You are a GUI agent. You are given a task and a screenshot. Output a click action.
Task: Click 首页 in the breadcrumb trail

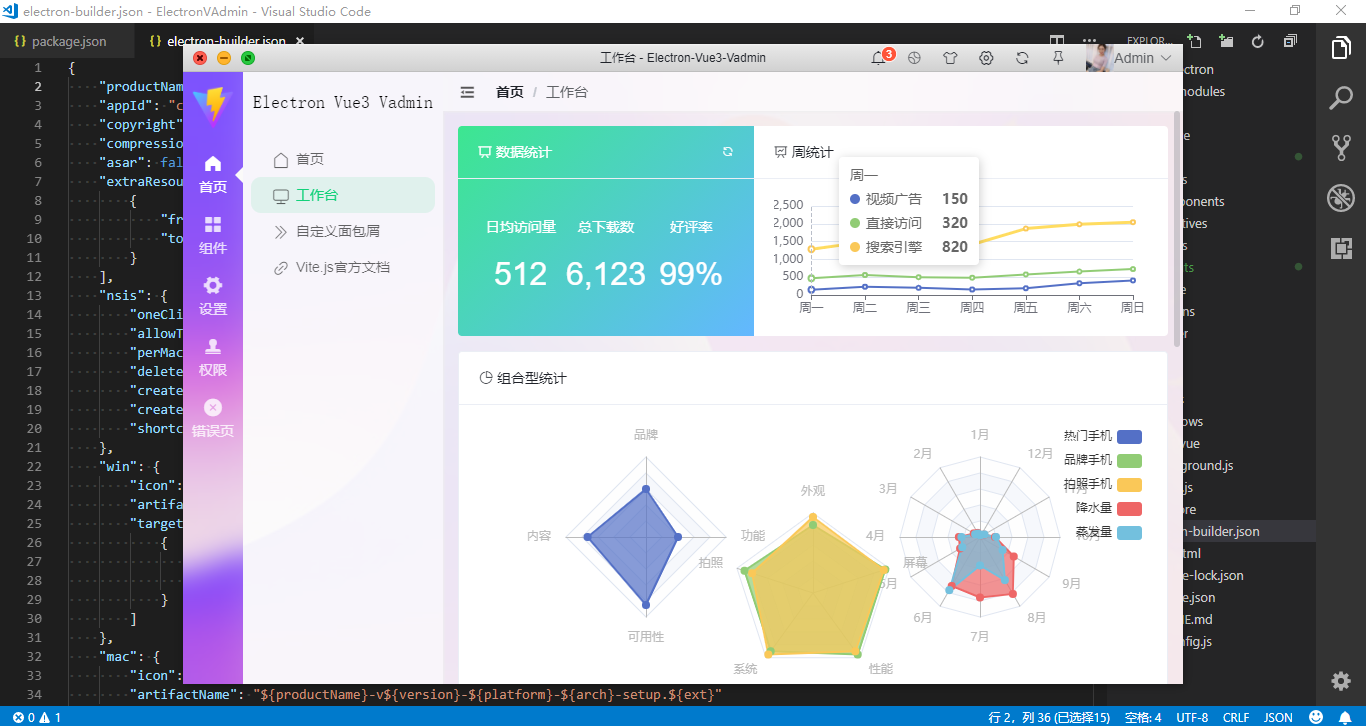pos(508,91)
